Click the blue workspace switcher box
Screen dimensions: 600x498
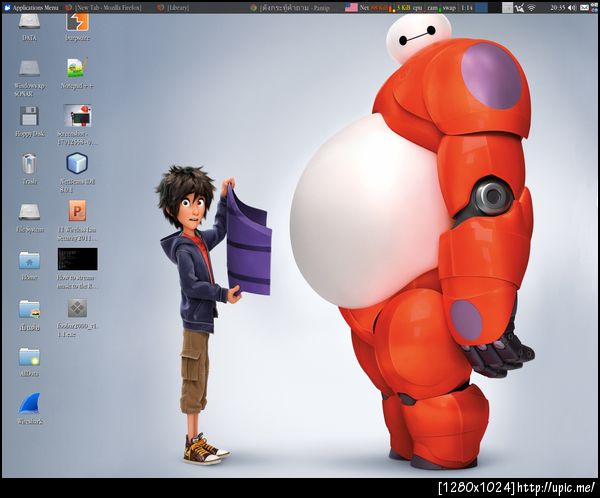coord(481,8)
